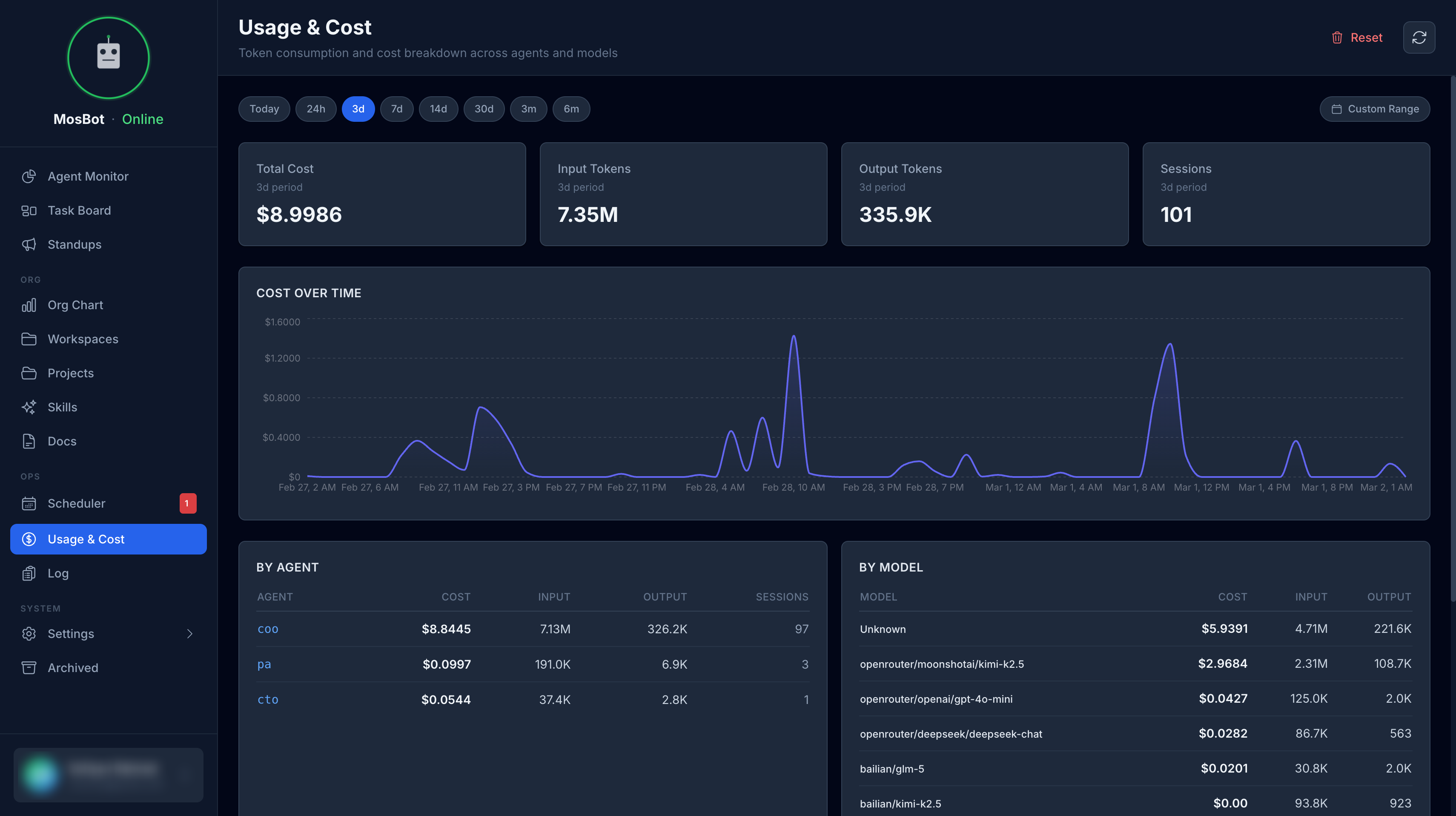Open the Scheduler calendar item
Screen dimensions: 1456x816
point(76,503)
